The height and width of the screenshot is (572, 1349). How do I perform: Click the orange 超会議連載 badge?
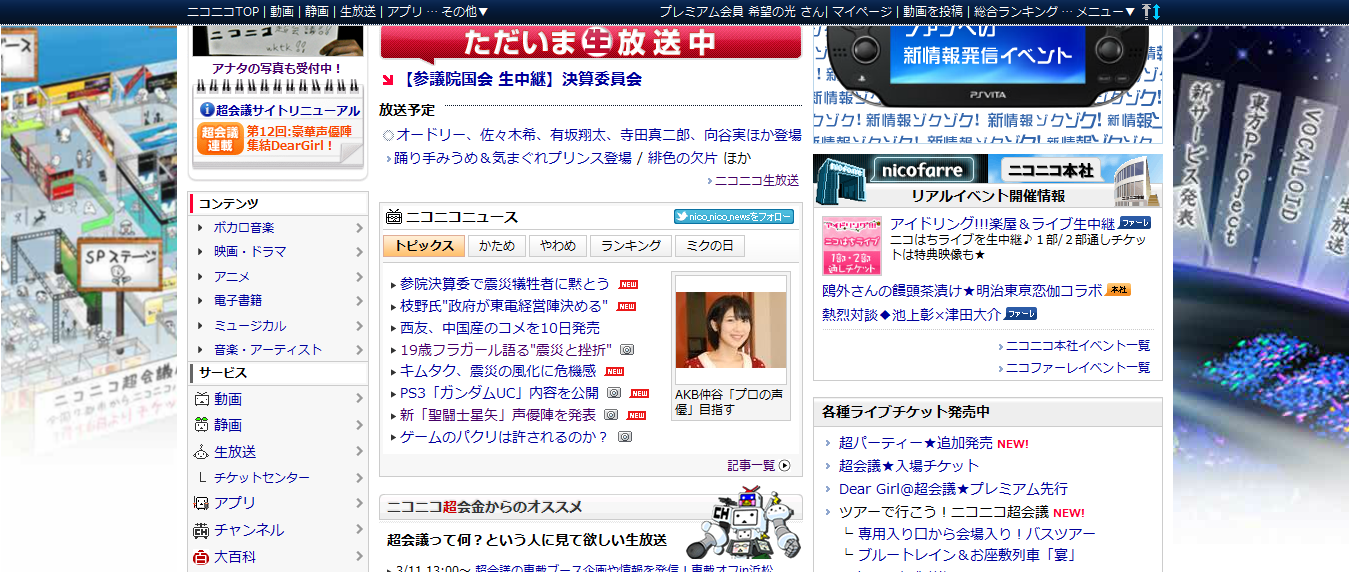219,139
